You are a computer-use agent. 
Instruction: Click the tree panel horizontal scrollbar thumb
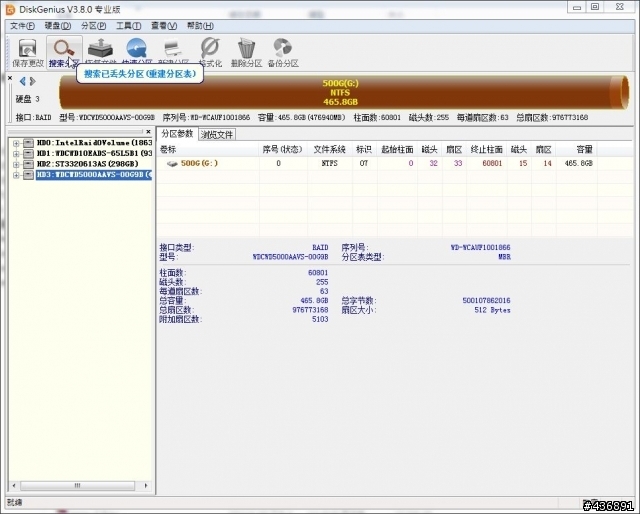point(78,486)
